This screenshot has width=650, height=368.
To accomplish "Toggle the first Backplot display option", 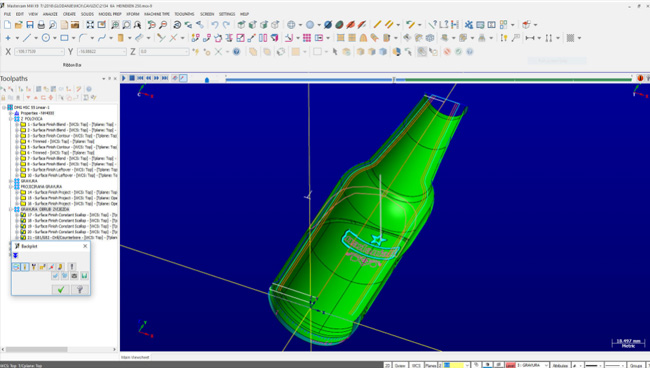I will (16, 267).
